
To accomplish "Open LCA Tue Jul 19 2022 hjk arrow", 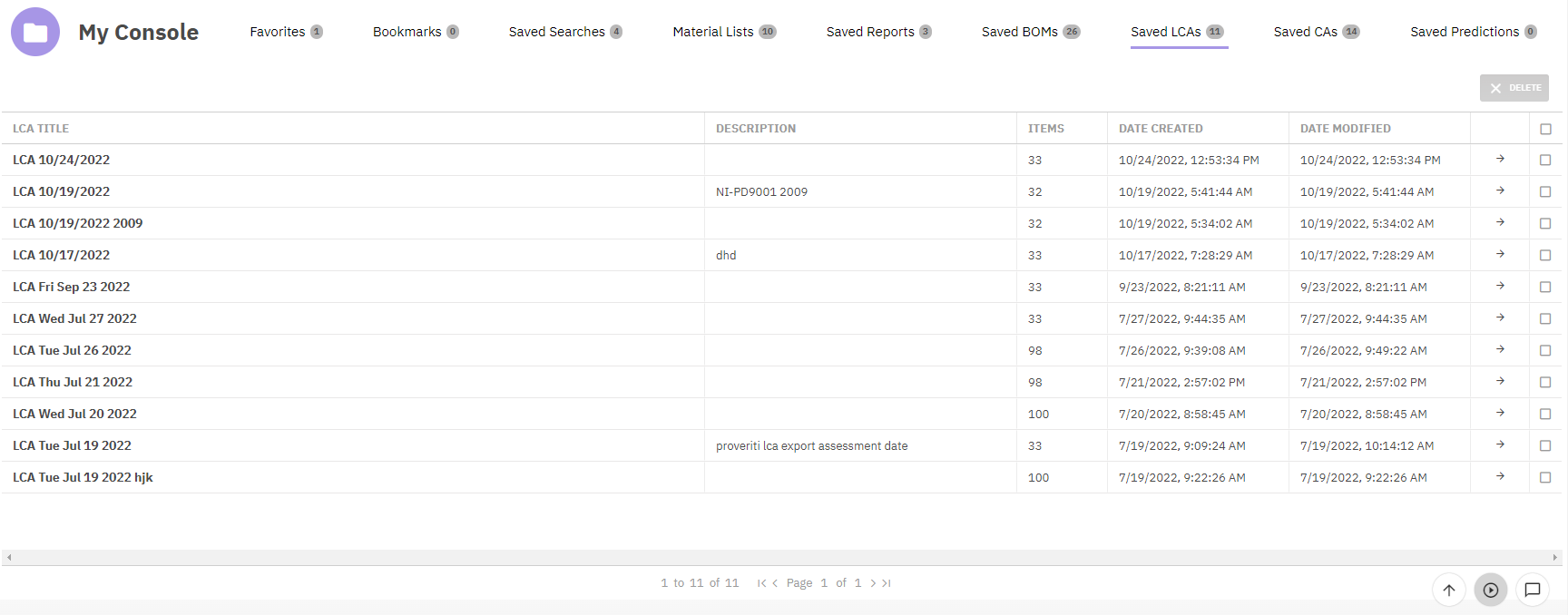I will [1500, 476].
